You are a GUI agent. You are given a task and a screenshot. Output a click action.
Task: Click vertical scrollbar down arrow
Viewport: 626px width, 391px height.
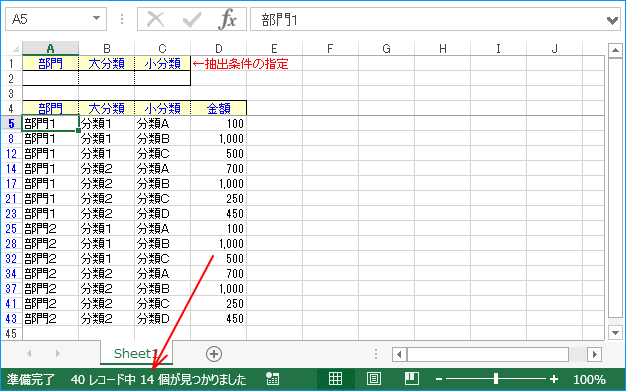(615, 333)
